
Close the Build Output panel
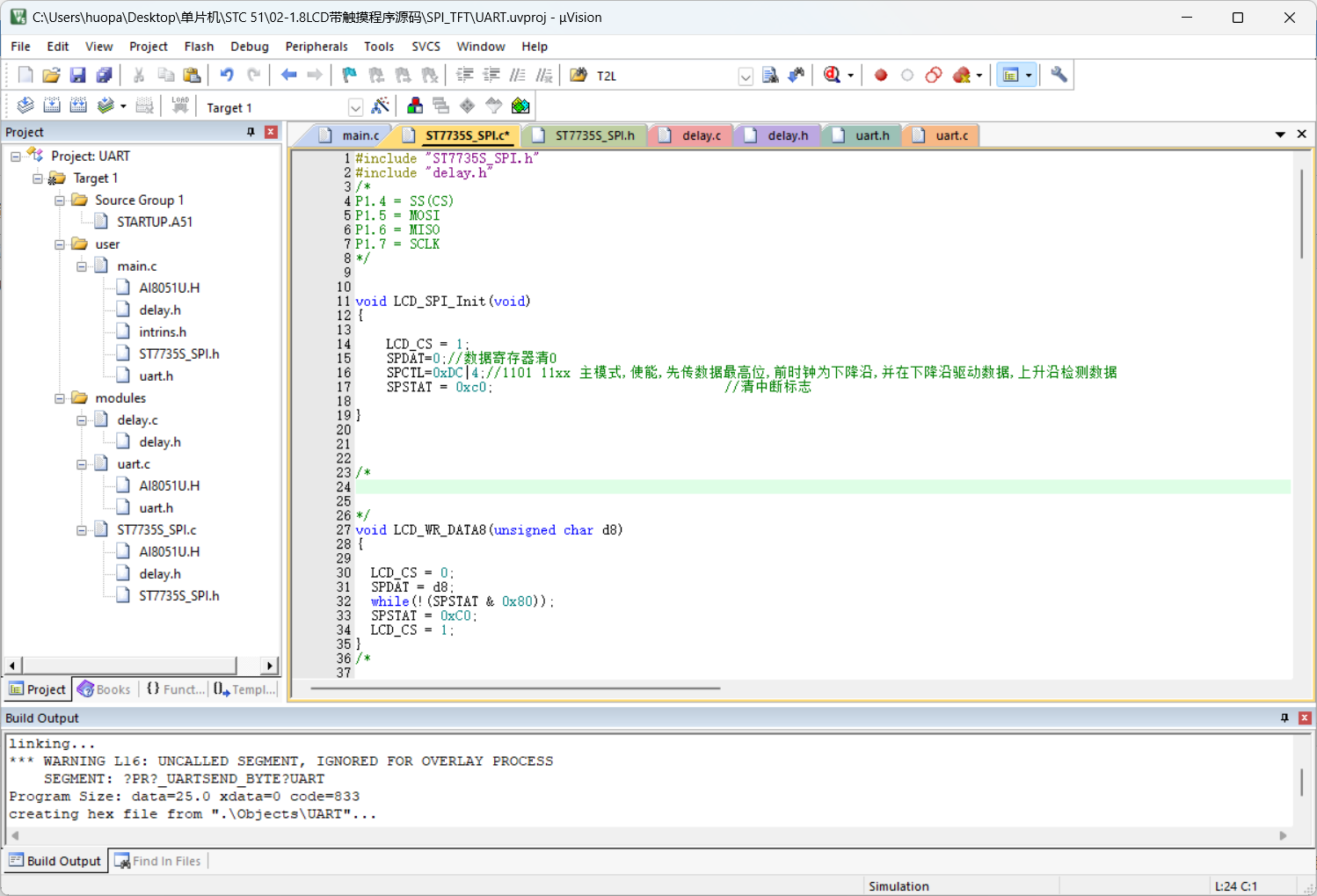click(x=1305, y=718)
